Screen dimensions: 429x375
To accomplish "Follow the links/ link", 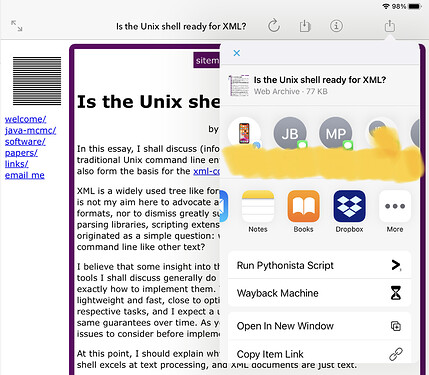I will [x=17, y=164].
